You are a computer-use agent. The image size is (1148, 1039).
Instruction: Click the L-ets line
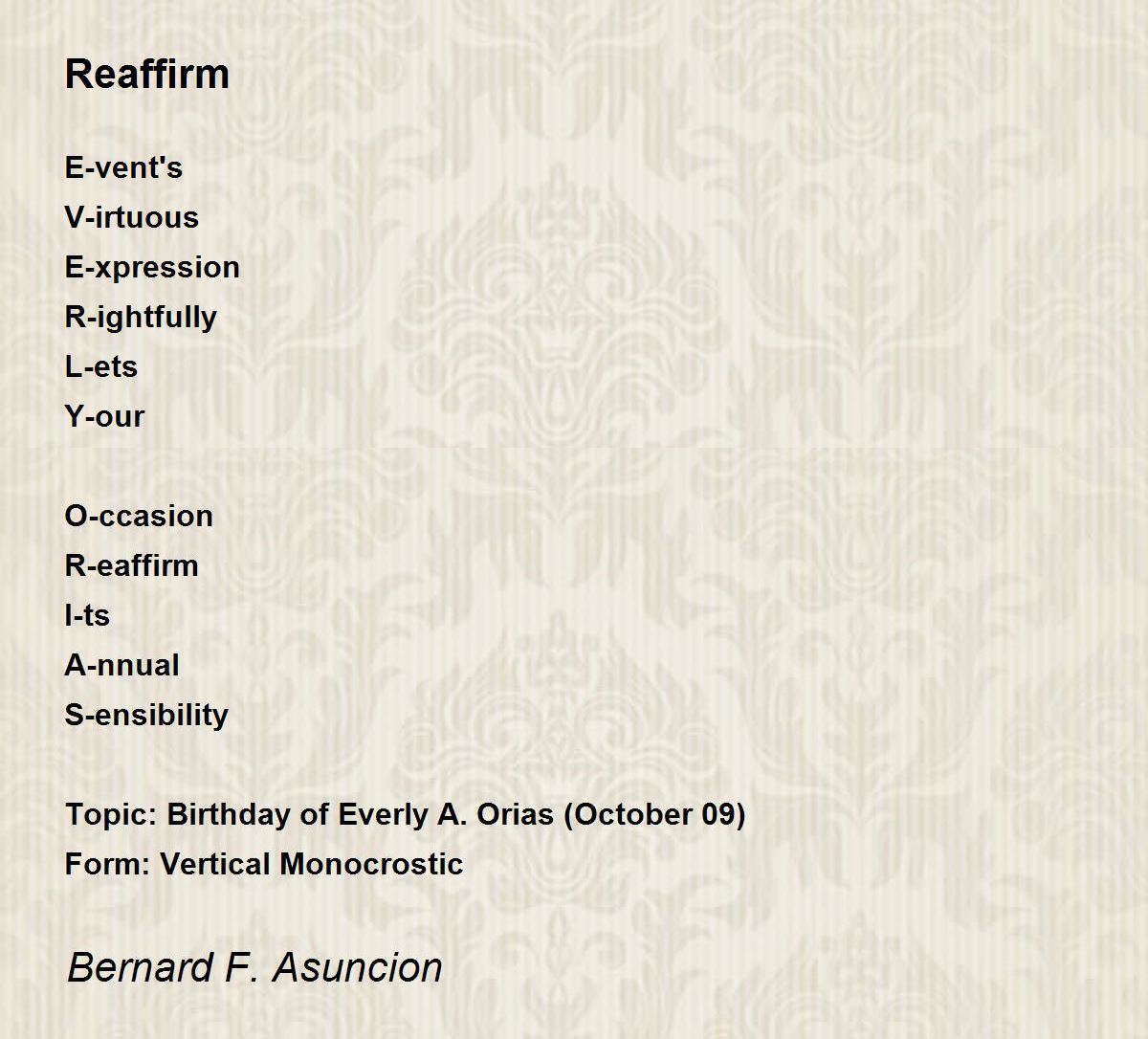pyautogui.click(x=101, y=366)
